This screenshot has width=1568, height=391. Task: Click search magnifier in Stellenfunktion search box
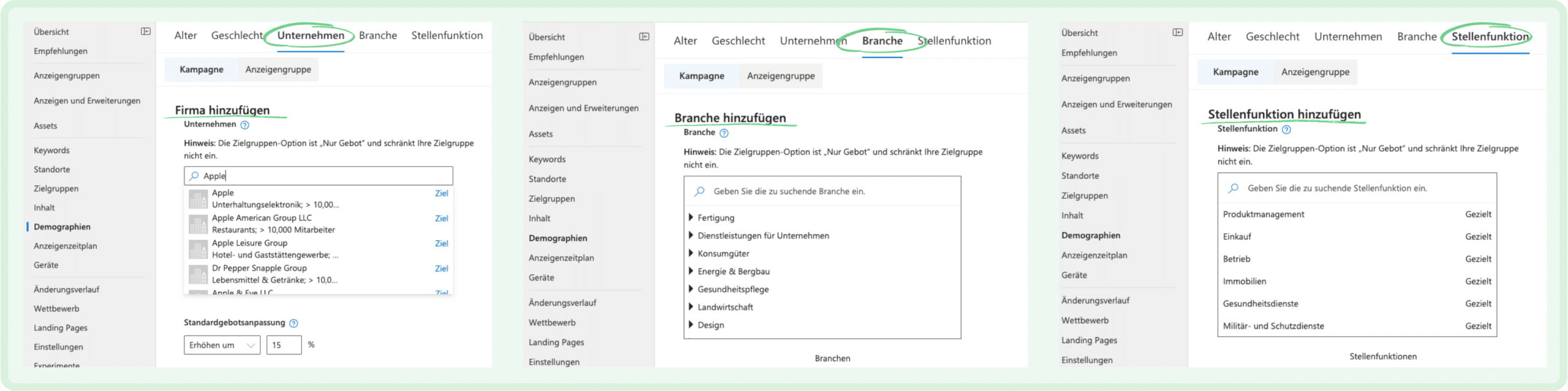click(x=1234, y=188)
